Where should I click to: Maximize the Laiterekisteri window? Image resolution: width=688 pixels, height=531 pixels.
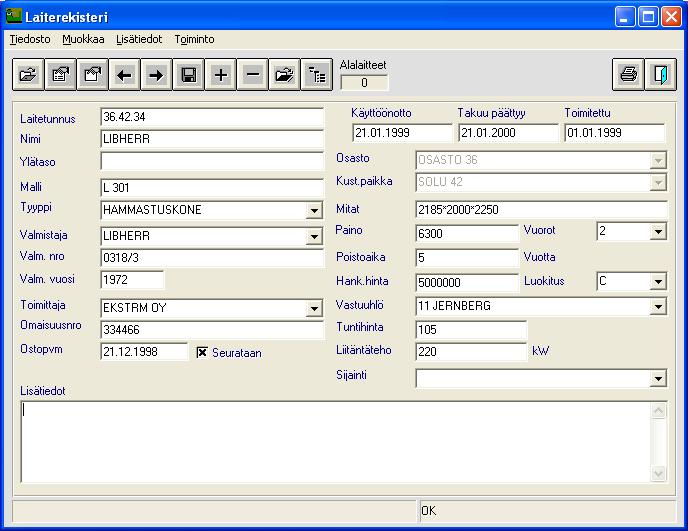click(x=648, y=18)
